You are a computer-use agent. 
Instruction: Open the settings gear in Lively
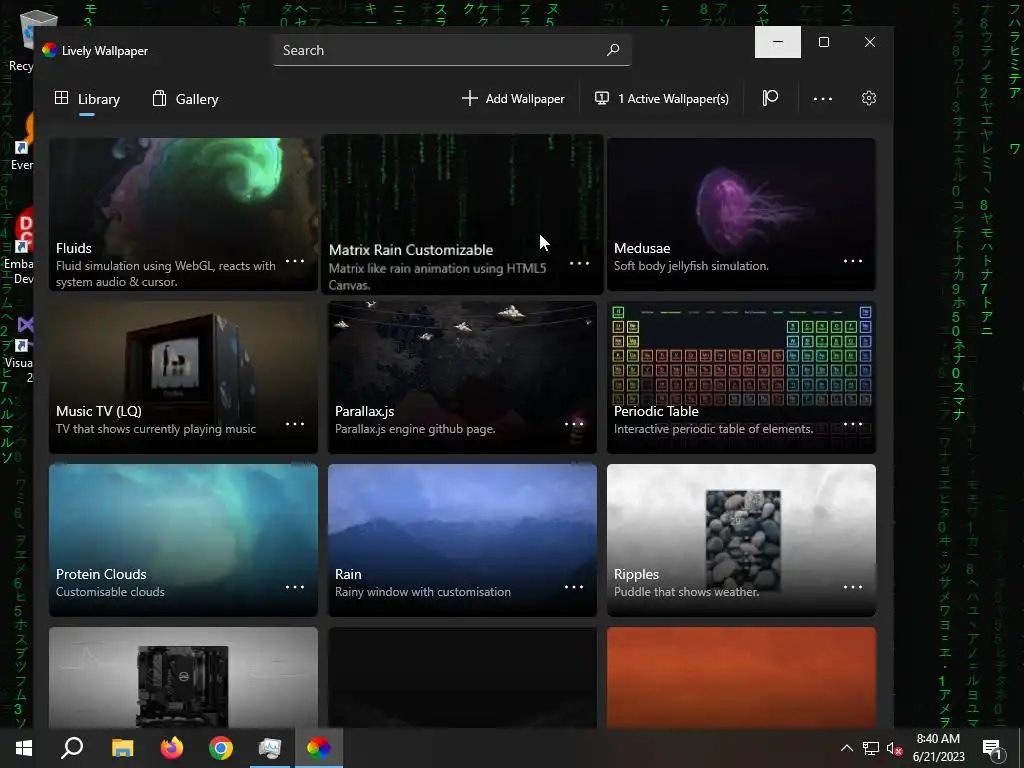coord(869,99)
